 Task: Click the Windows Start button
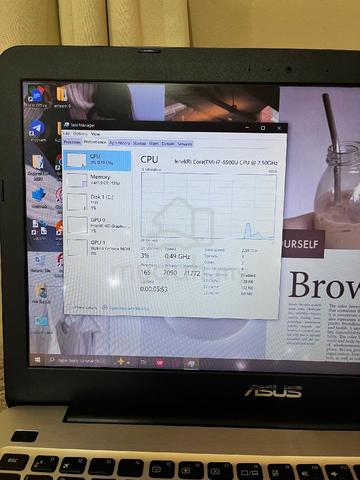point(37,360)
